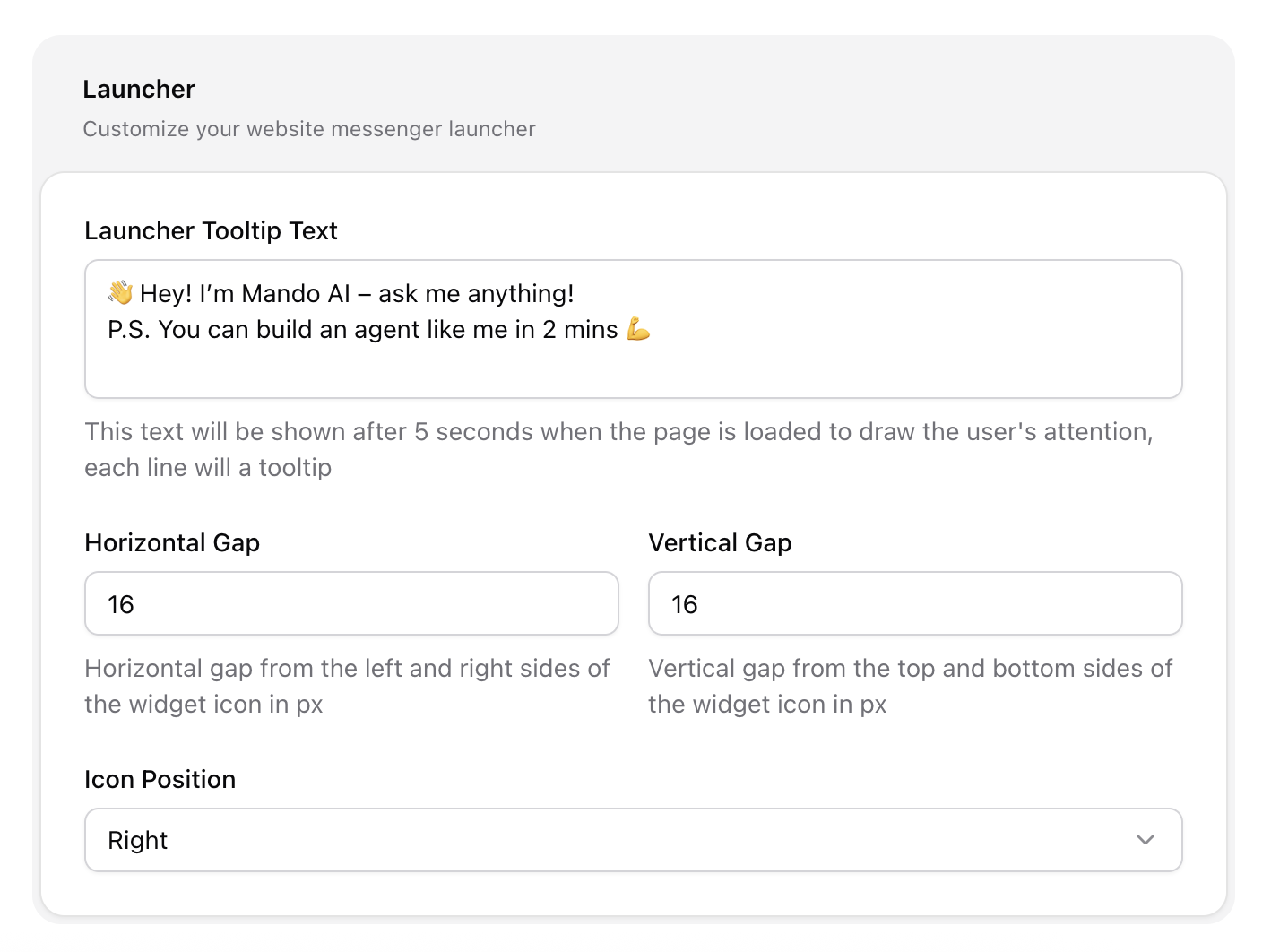Click the Launcher section heading

[139, 90]
